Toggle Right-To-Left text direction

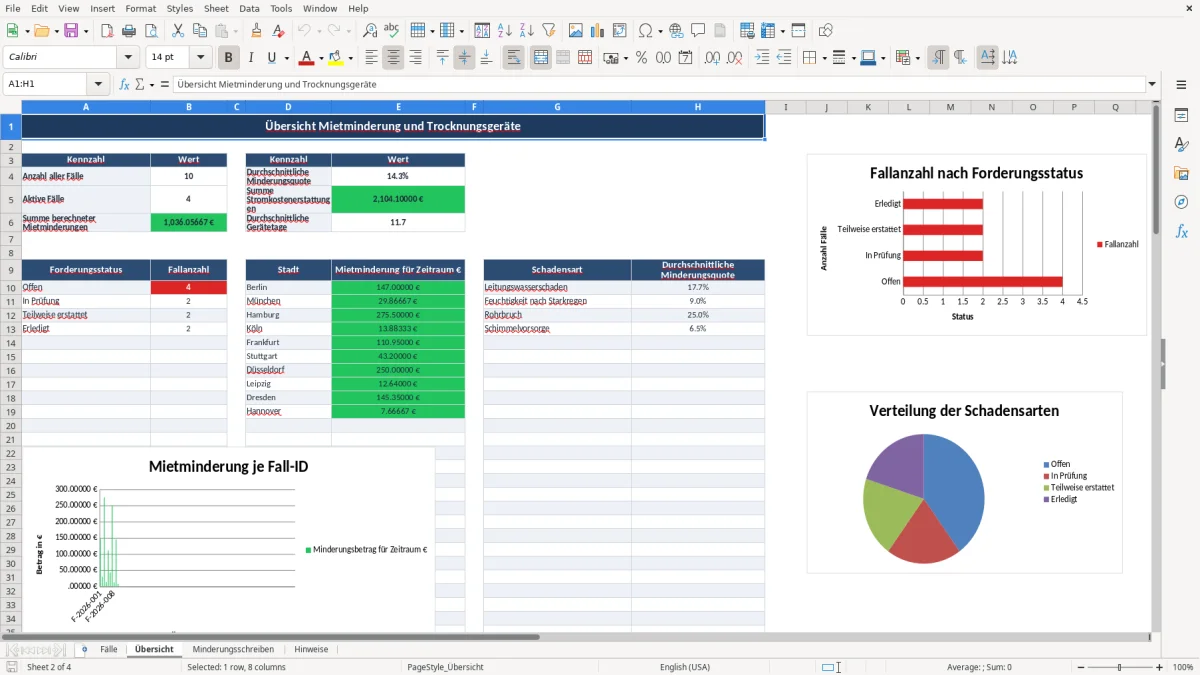960,58
